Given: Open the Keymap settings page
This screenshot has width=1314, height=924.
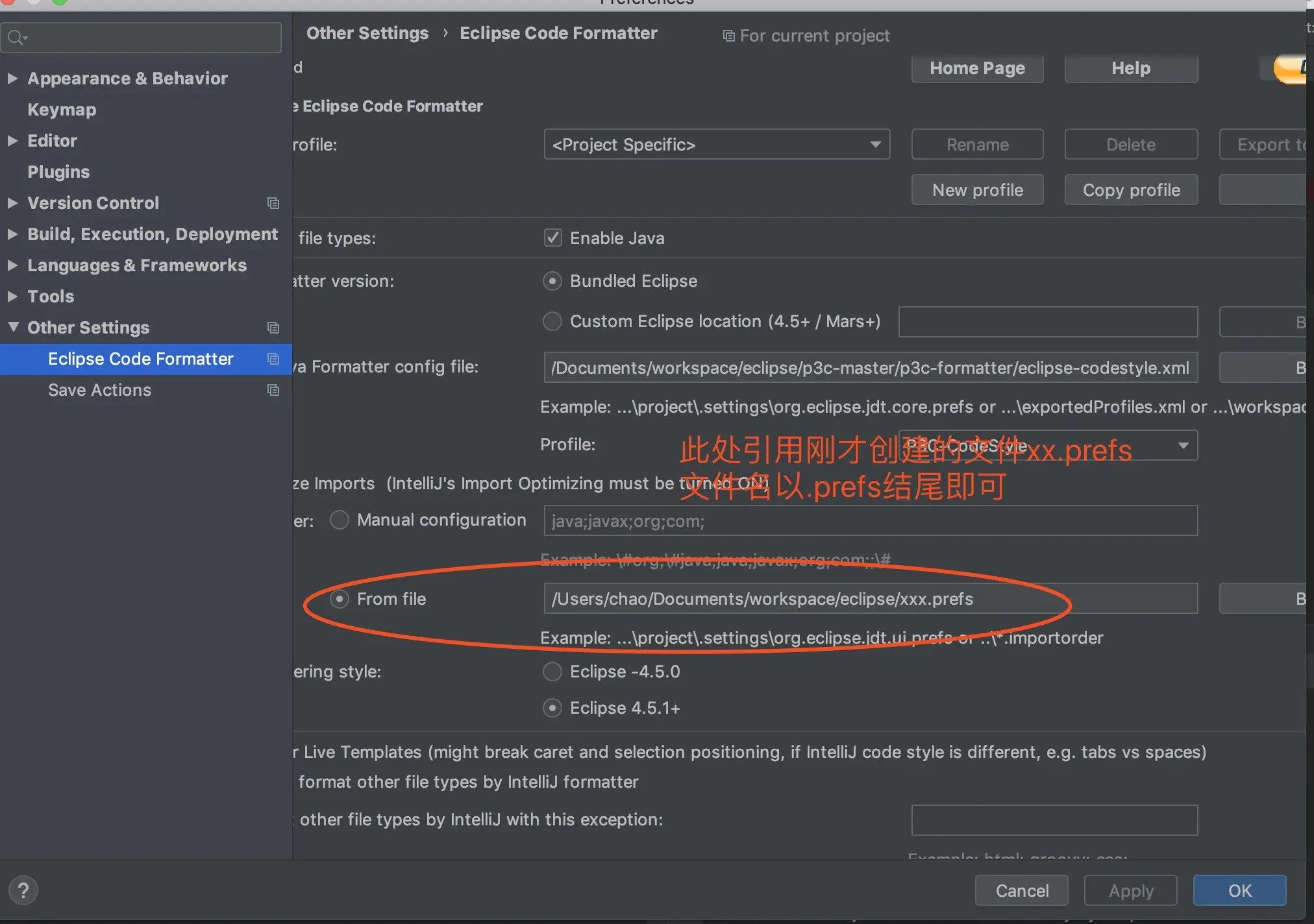Looking at the screenshot, I should [x=62, y=110].
